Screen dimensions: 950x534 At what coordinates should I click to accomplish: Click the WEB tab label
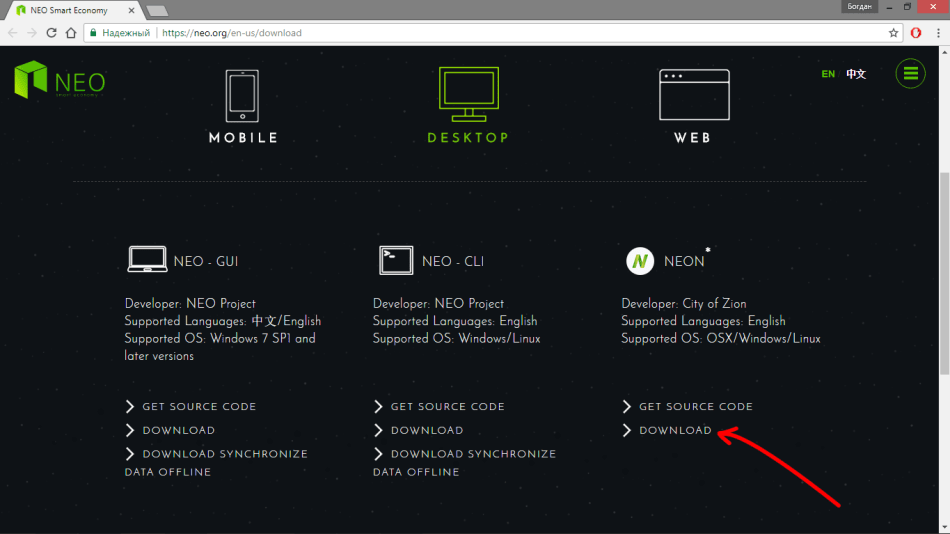693,138
